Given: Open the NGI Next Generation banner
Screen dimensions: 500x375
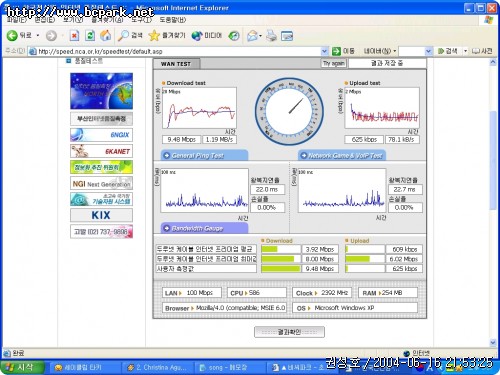Looking at the screenshot, I should coord(101,183).
